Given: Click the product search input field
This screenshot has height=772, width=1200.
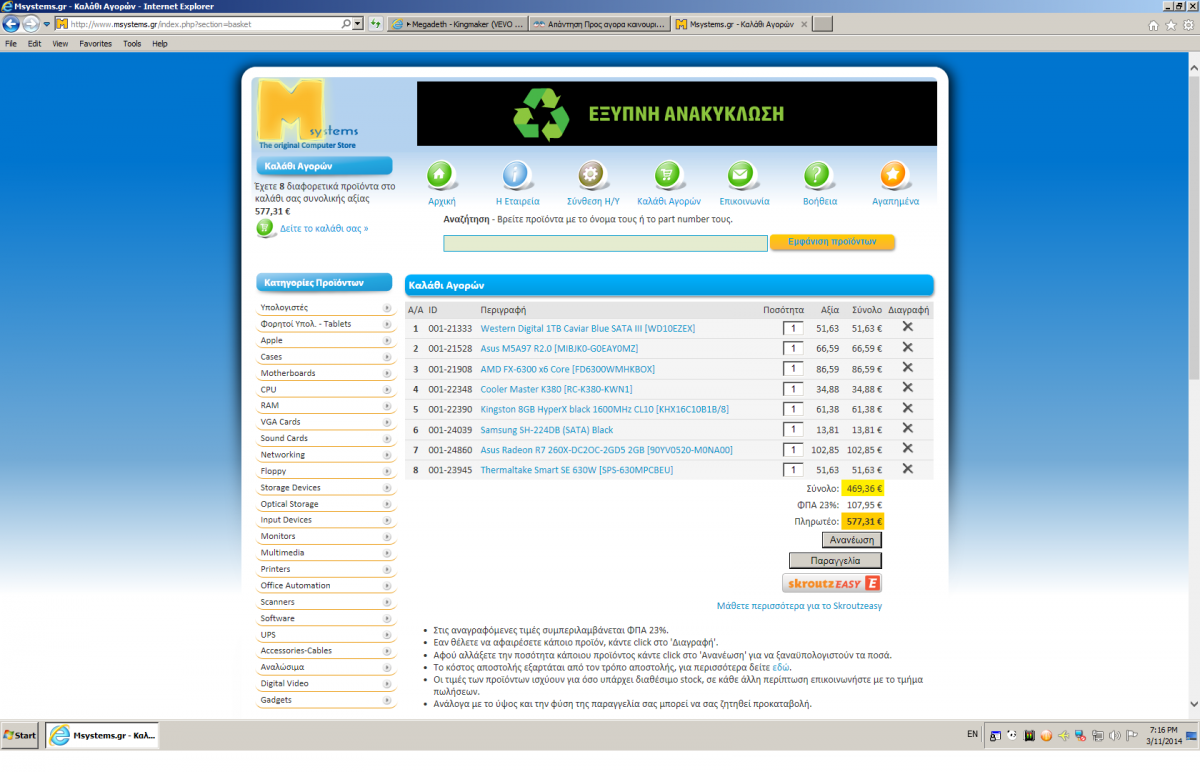Looking at the screenshot, I should (x=606, y=243).
